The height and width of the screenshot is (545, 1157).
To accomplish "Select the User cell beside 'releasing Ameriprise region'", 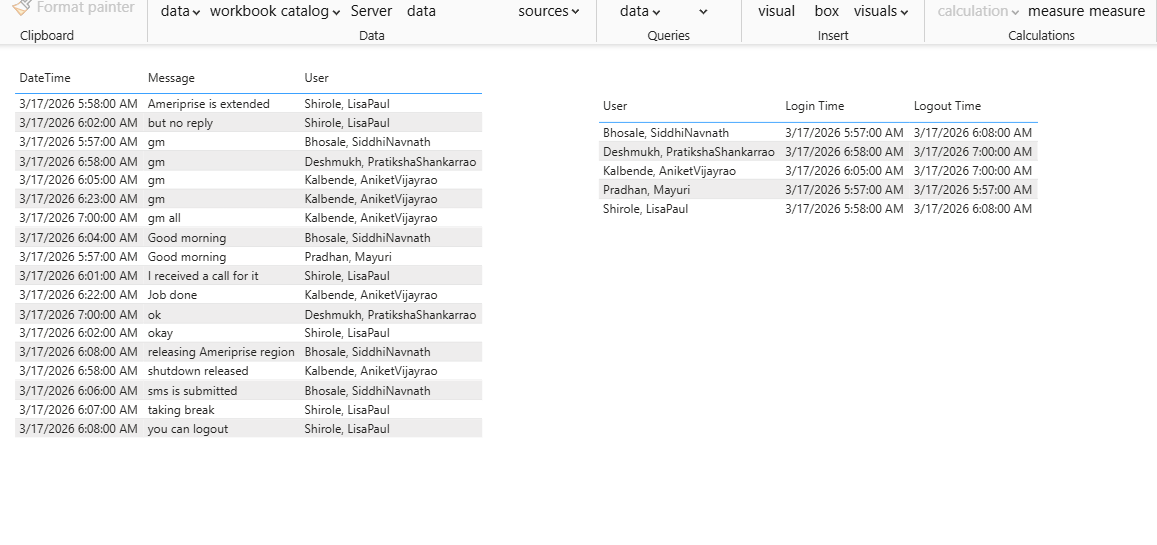I will (367, 352).
